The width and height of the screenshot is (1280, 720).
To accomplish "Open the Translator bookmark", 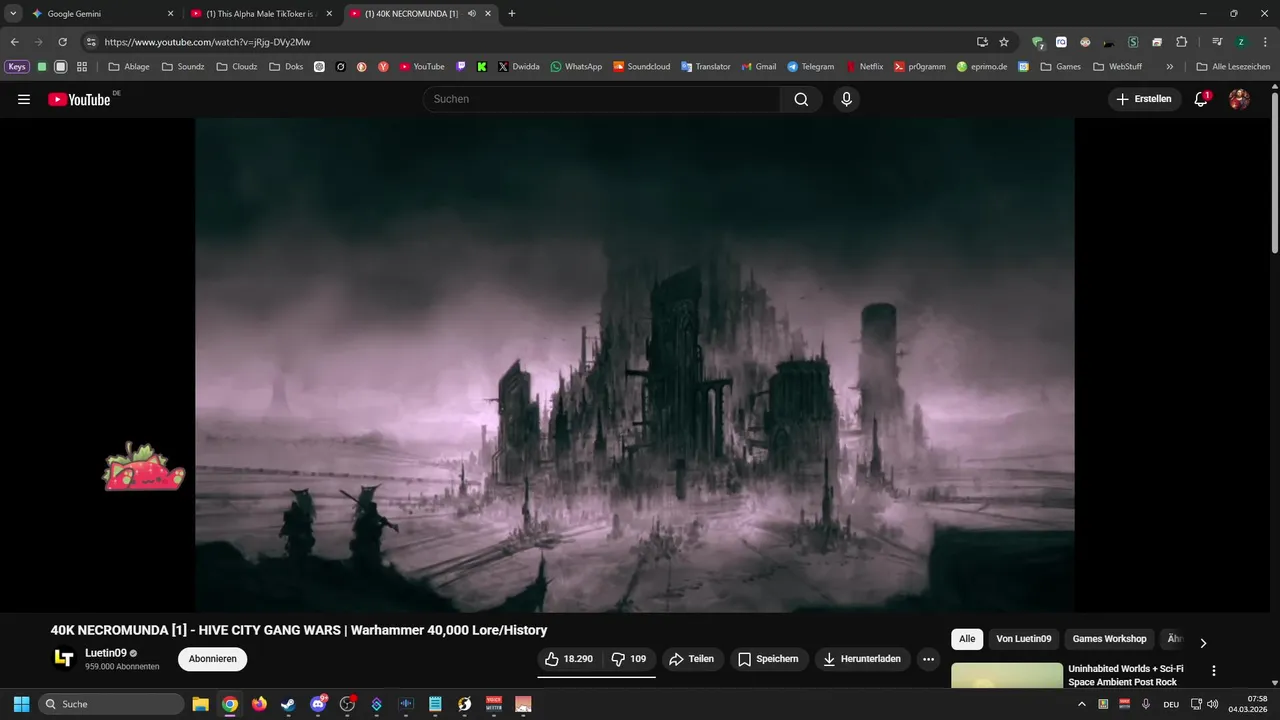I will [706, 67].
